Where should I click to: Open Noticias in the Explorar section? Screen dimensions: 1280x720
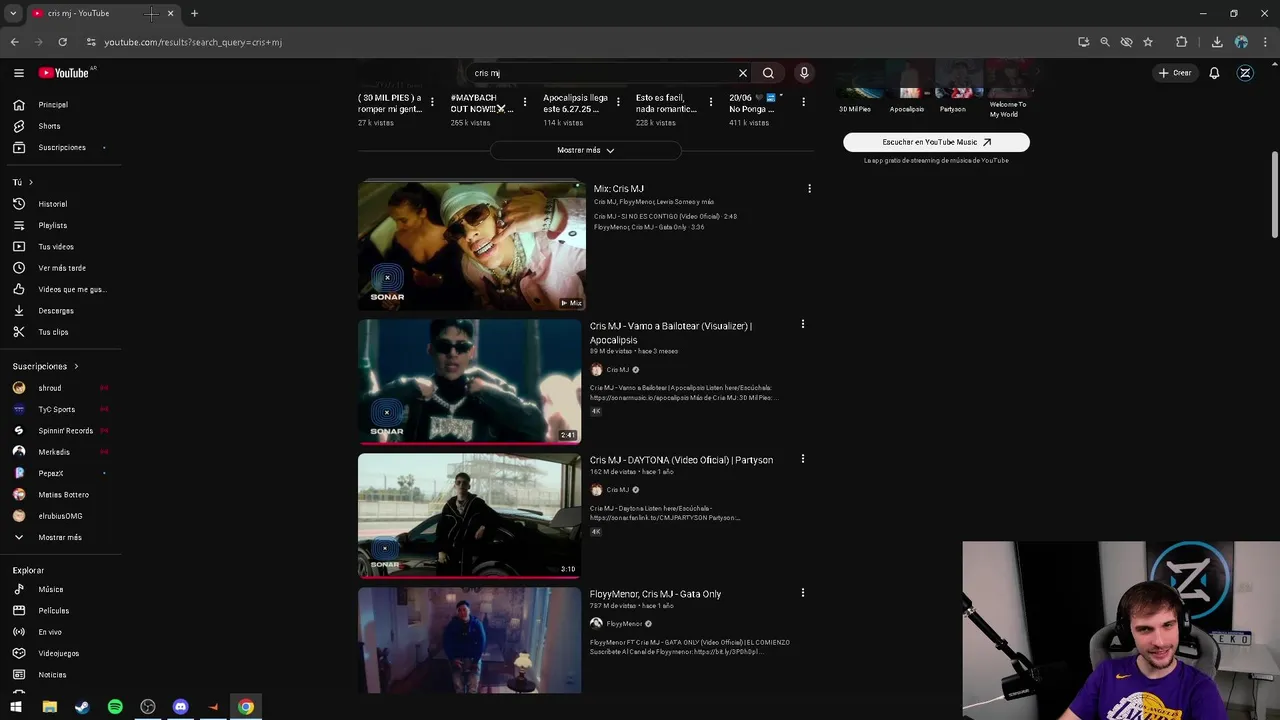pos(52,675)
